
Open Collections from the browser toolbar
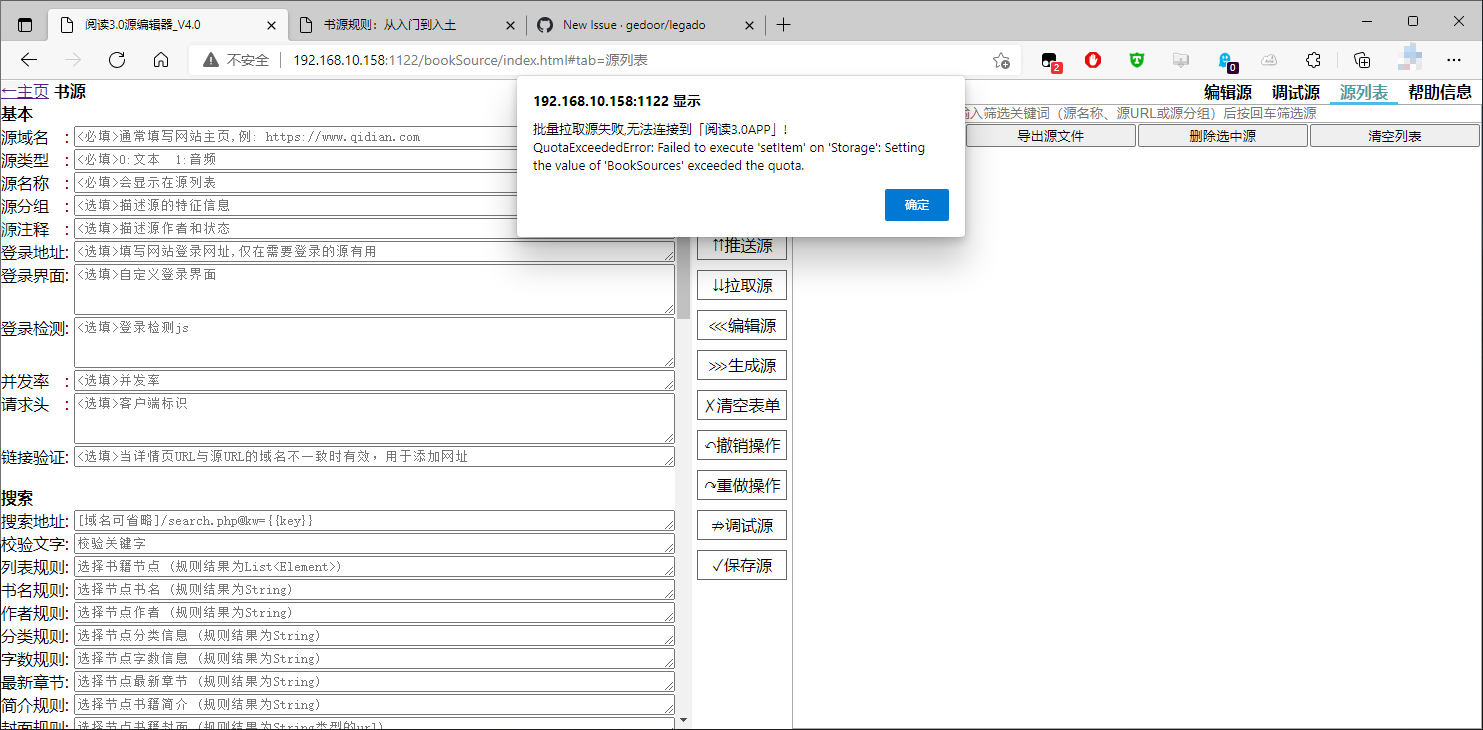coord(1361,60)
